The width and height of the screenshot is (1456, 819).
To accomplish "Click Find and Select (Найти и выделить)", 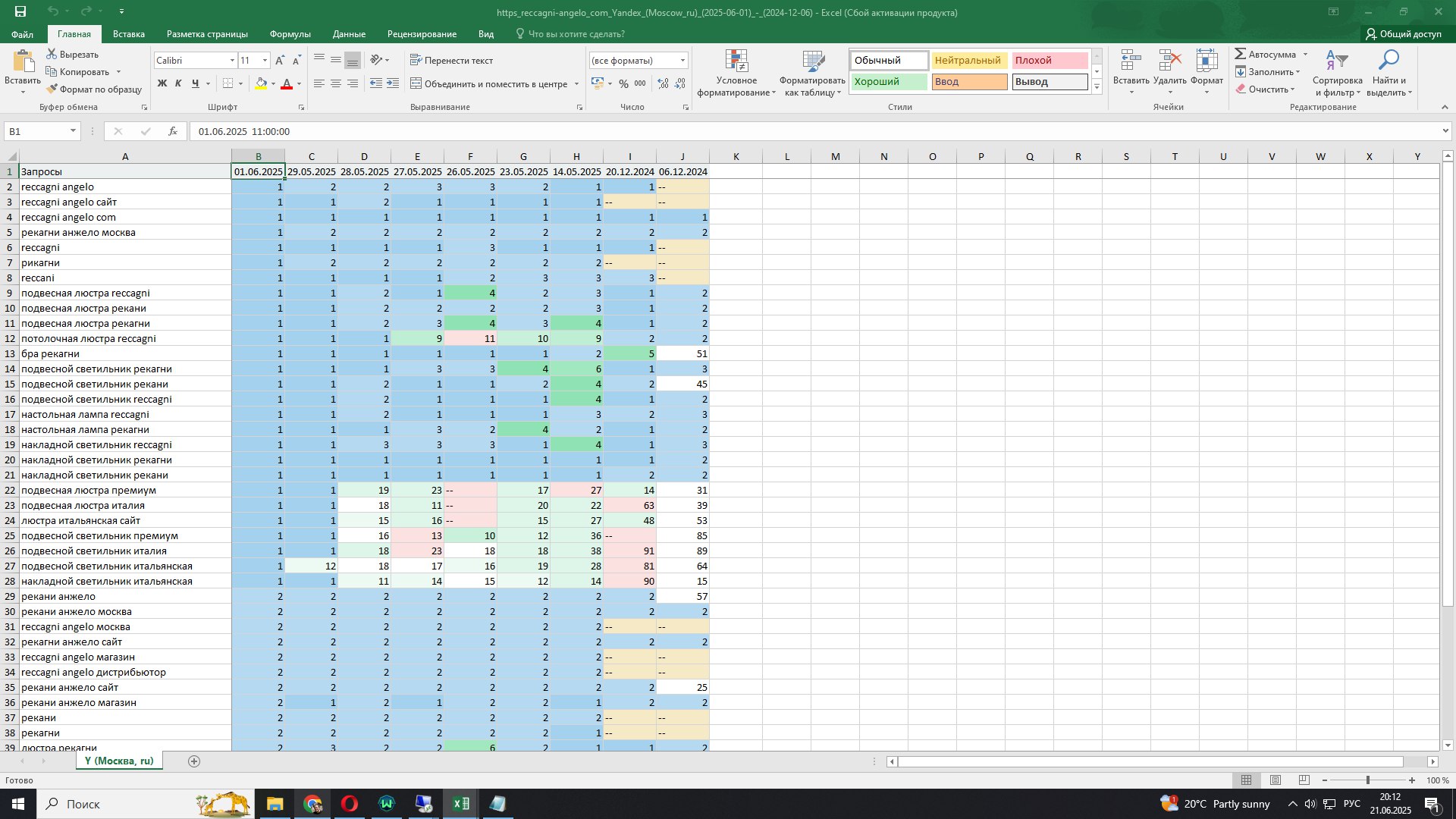I will coord(1389,73).
